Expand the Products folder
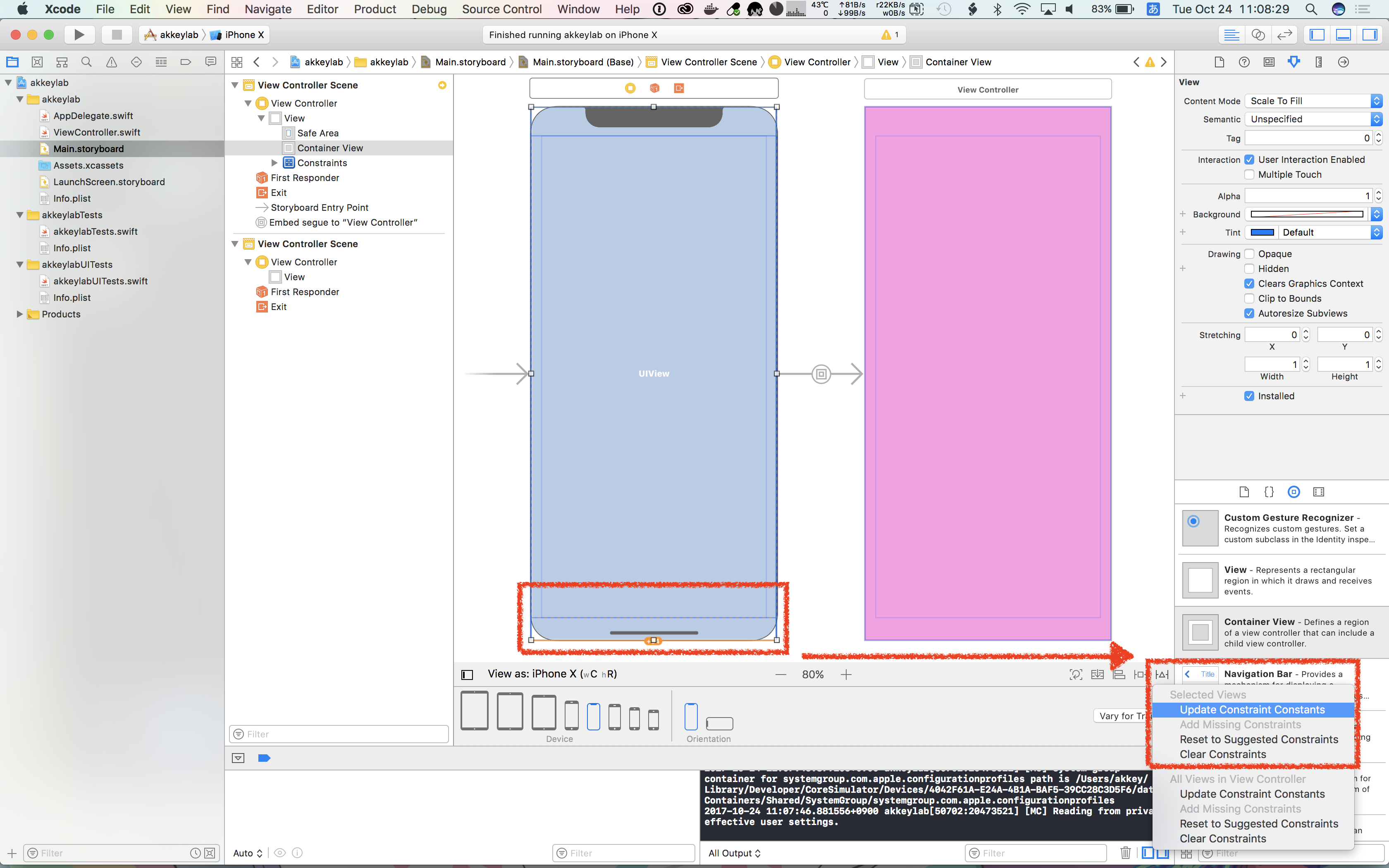 pos(19,314)
